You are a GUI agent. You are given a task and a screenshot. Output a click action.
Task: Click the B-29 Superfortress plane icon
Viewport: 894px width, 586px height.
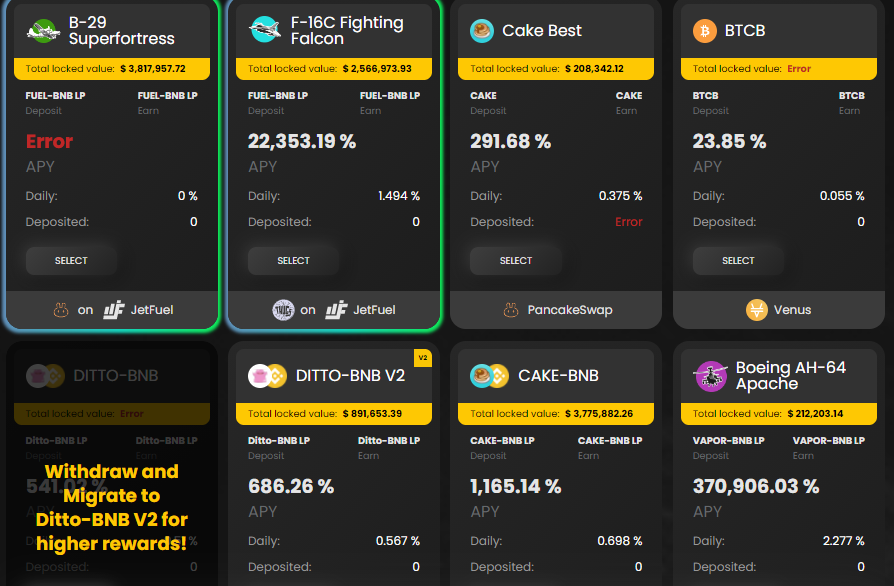point(43,31)
